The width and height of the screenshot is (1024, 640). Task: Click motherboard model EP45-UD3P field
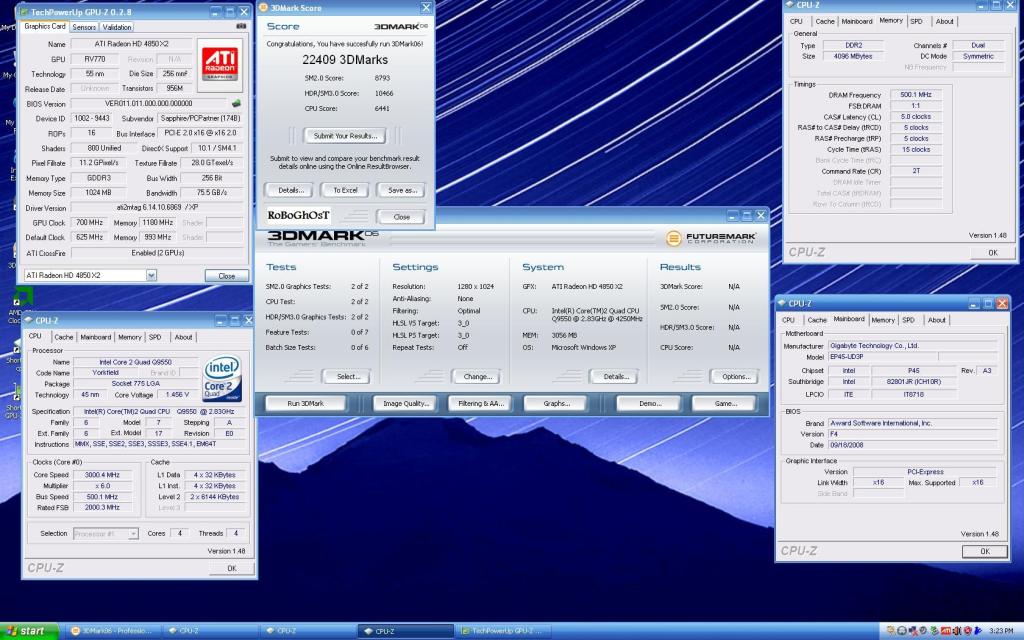pos(883,357)
